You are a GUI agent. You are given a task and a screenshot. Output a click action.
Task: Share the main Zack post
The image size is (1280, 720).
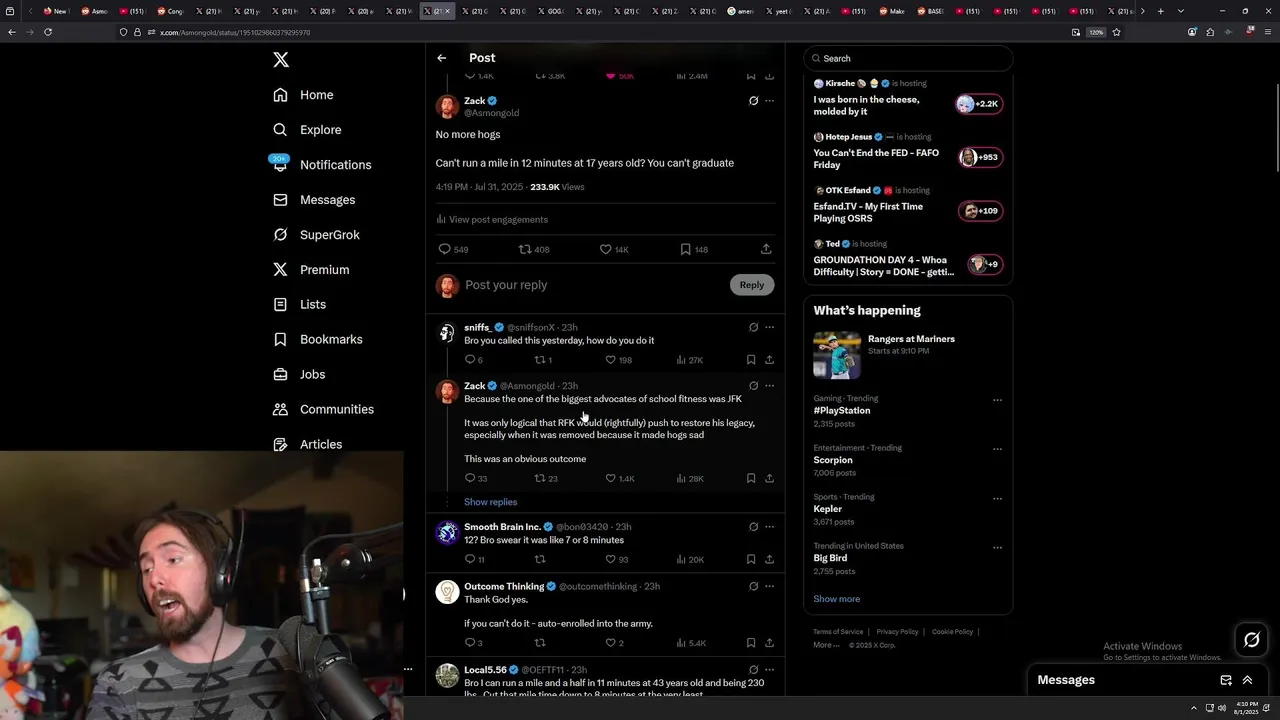click(x=766, y=249)
